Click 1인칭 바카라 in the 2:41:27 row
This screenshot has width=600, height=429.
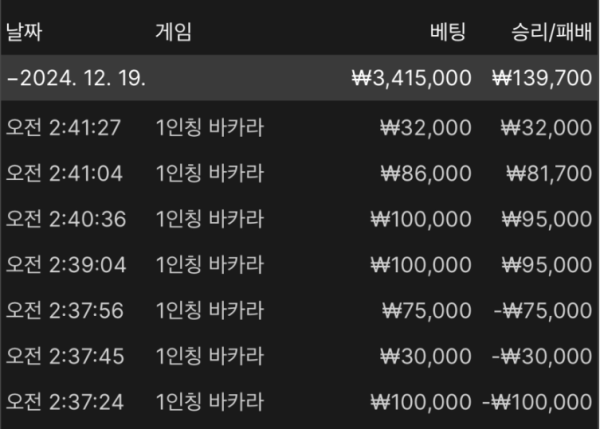(x=210, y=127)
